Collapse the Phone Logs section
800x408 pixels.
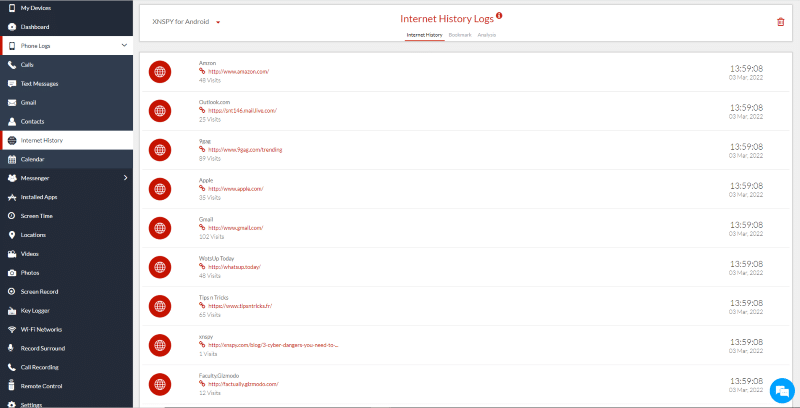click(x=124, y=45)
